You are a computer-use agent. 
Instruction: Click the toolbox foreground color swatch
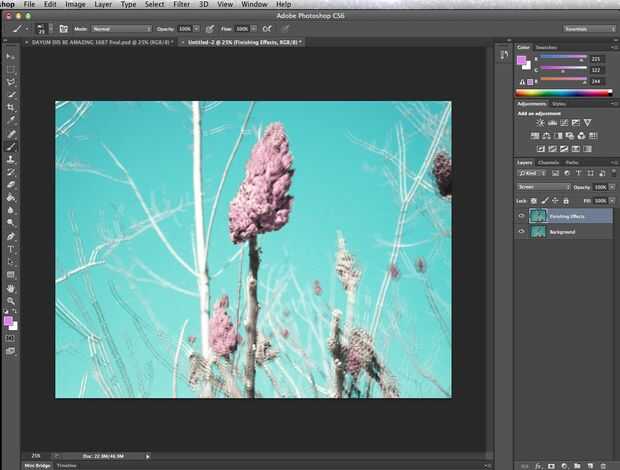pos(8,321)
